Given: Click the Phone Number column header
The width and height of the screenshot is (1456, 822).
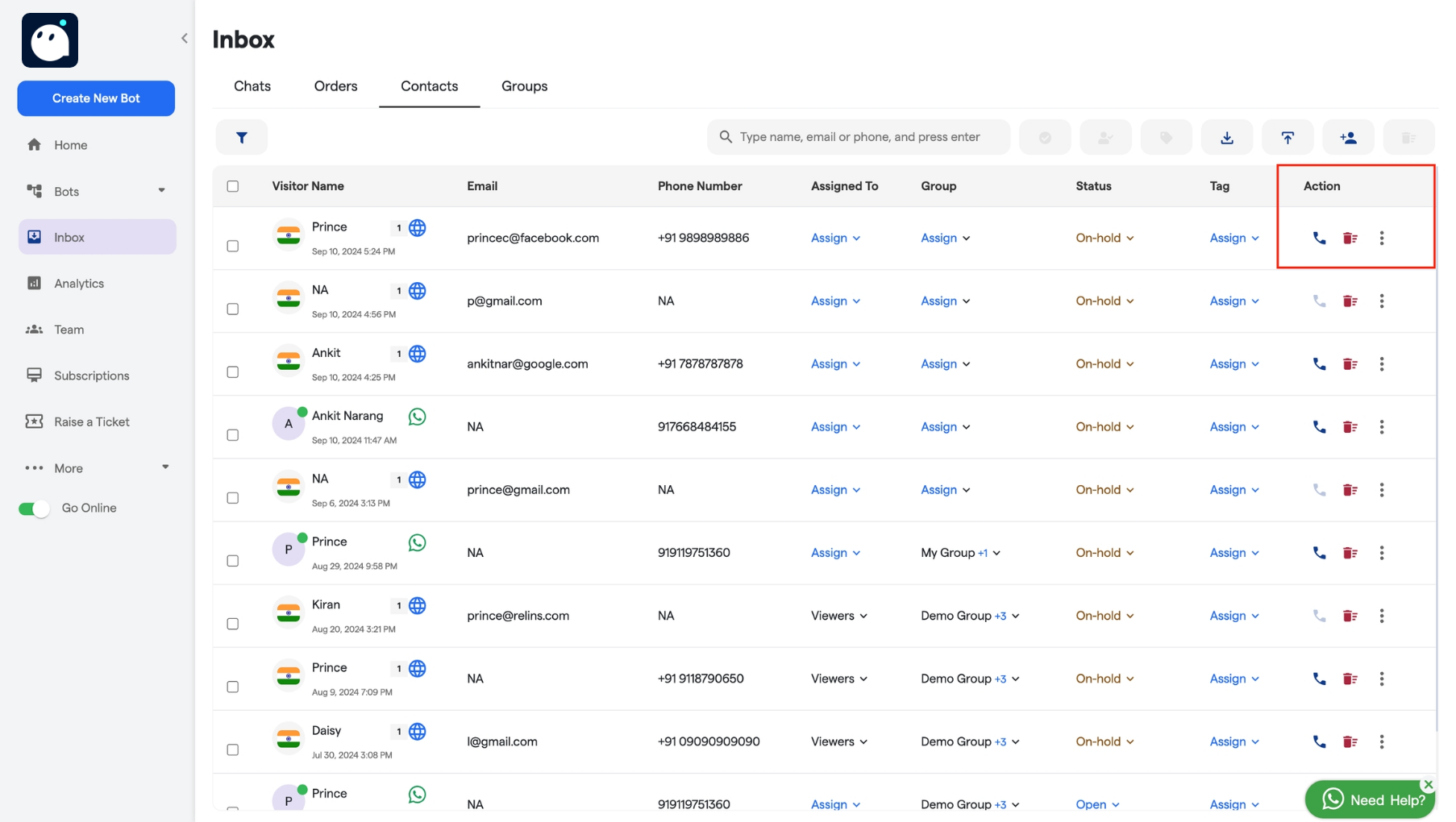Looking at the screenshot, I should tap(700, 186).
